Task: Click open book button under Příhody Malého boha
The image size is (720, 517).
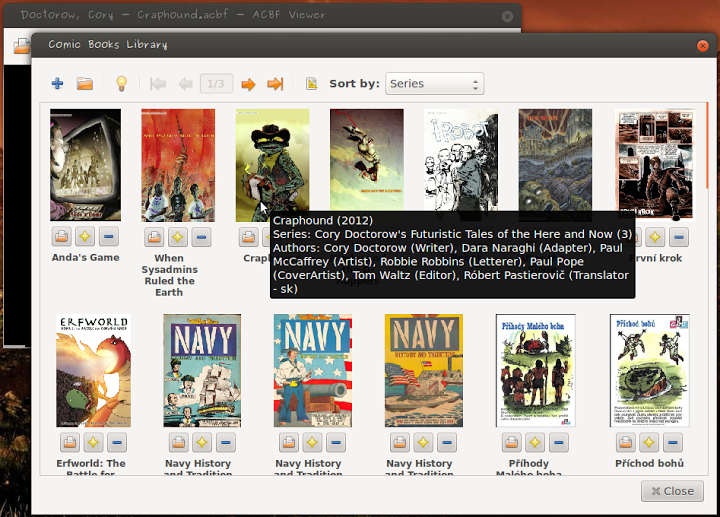Action: [512, 443]
